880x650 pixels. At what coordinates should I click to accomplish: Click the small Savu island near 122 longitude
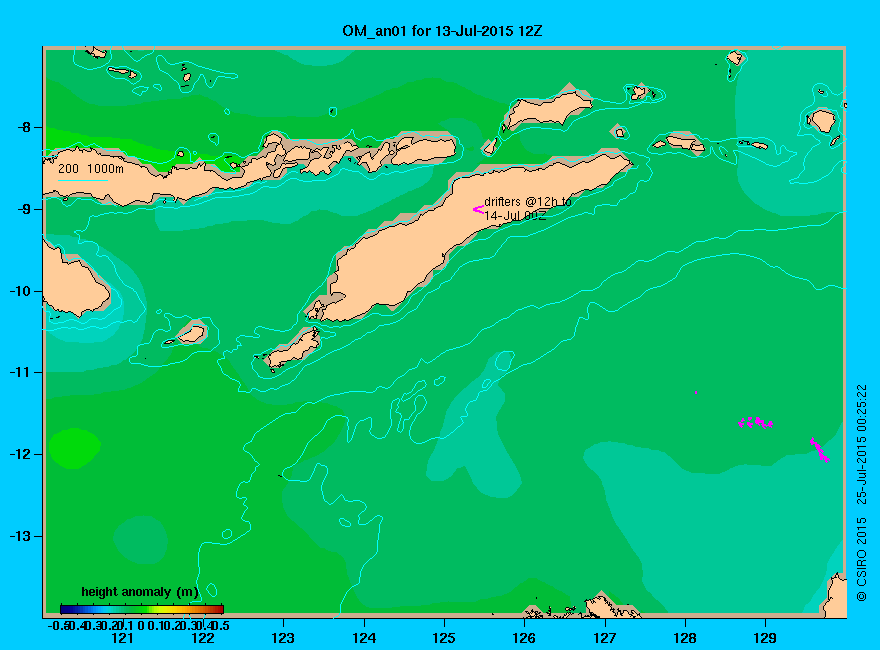[192, 333]
